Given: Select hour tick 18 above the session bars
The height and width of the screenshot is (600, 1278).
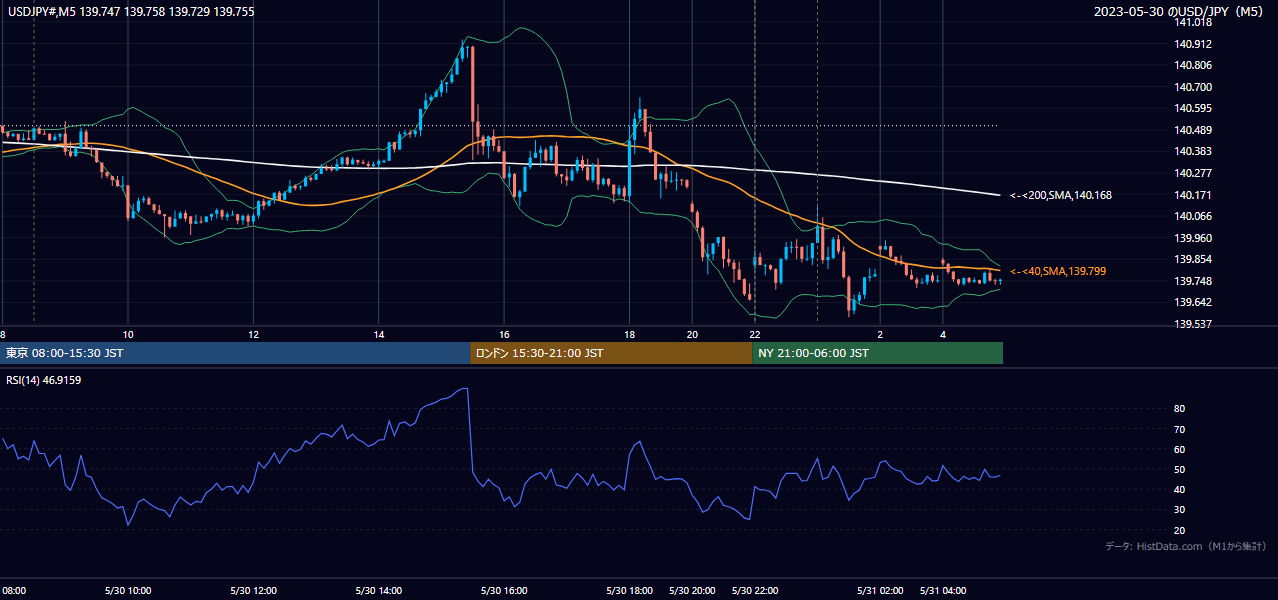Looking at the screenshot, I should pyautogui.click(x=630, y=334).
